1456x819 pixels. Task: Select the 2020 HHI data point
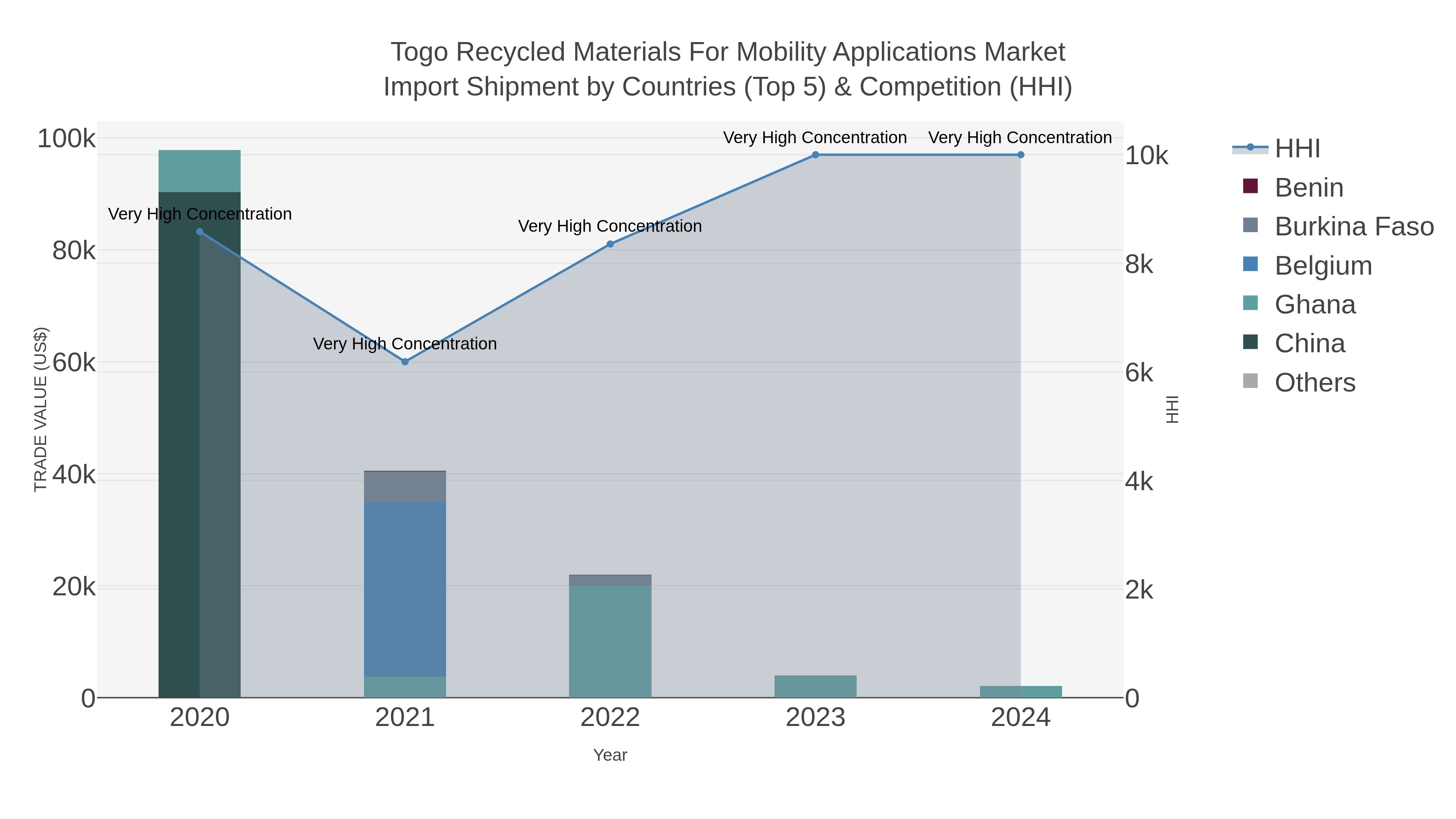[199, 232]
